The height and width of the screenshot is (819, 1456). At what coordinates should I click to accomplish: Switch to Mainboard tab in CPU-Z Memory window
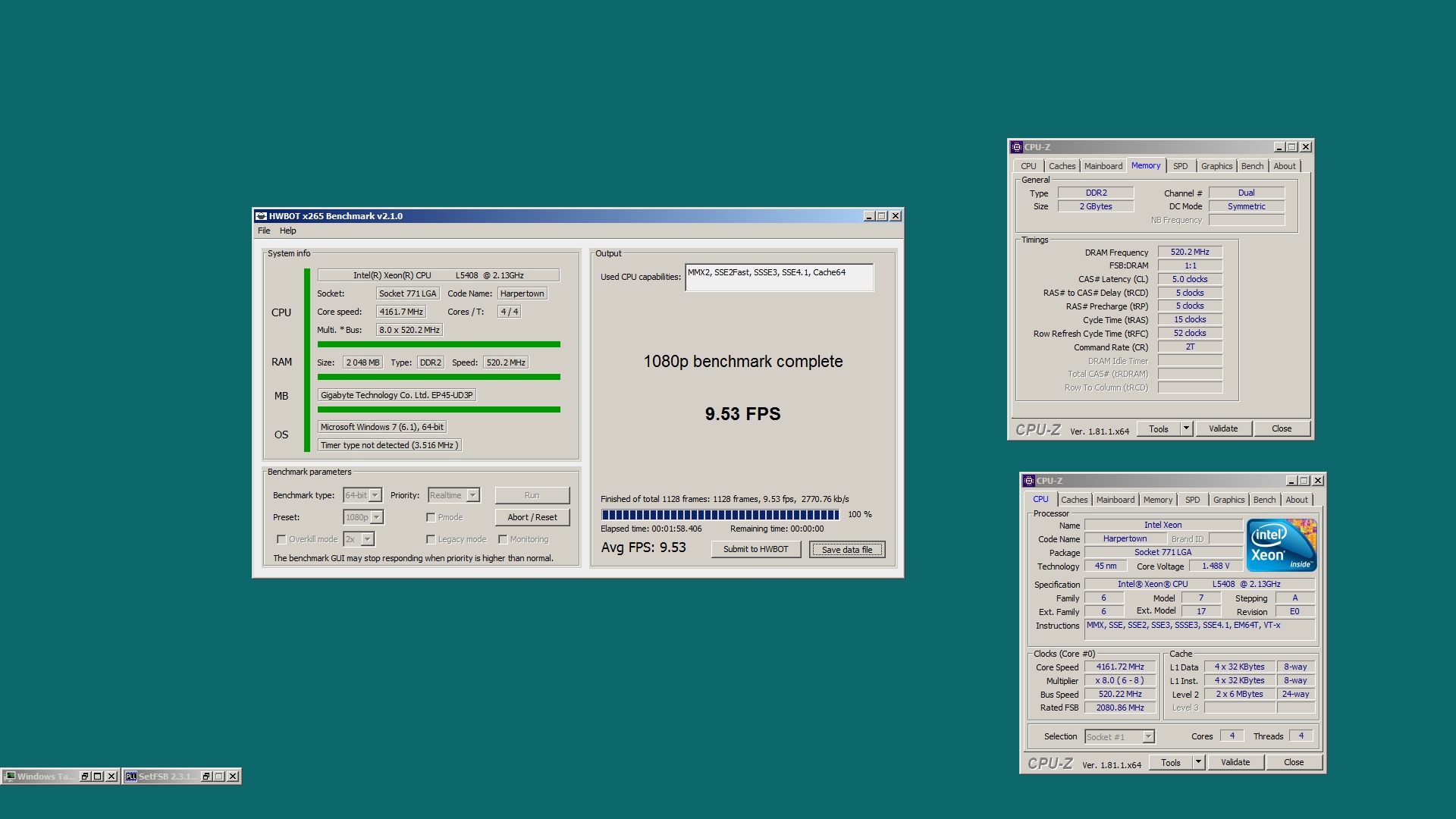click(1103, 166)
